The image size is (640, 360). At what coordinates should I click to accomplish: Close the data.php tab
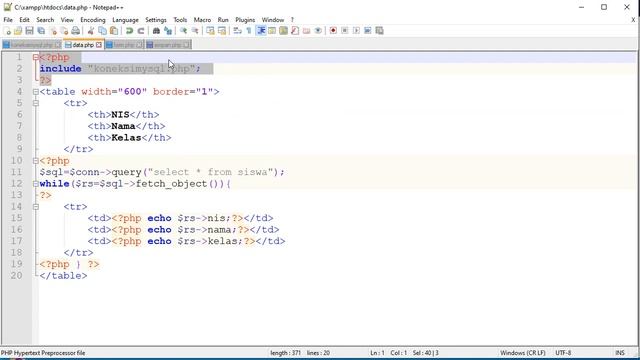(x=99, y=45)
